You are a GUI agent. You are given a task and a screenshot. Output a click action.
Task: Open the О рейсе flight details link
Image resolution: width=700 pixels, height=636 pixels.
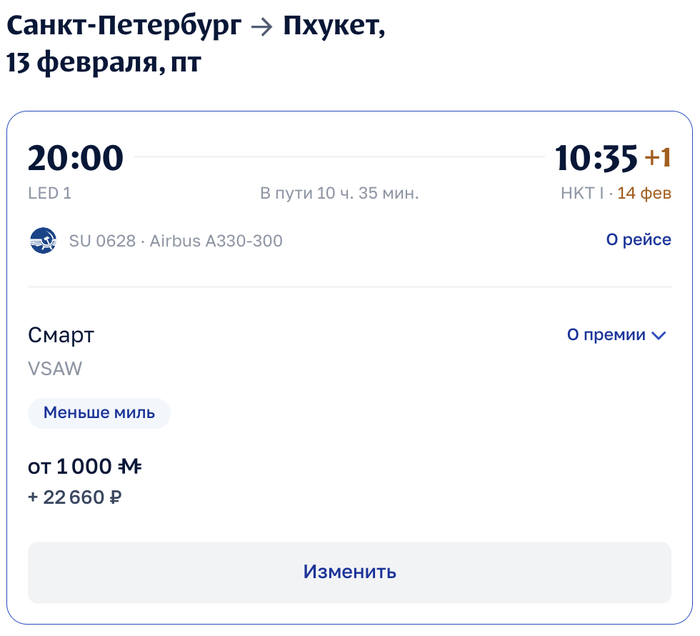pyautogui.click(x=638, y=240)
